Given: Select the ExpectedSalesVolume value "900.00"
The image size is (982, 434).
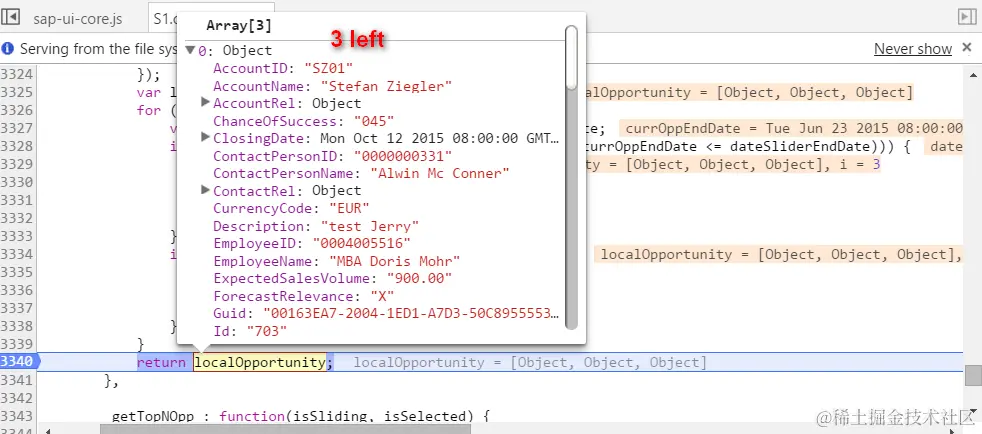Looking at the screenshot, I should (x=419, y=279).
